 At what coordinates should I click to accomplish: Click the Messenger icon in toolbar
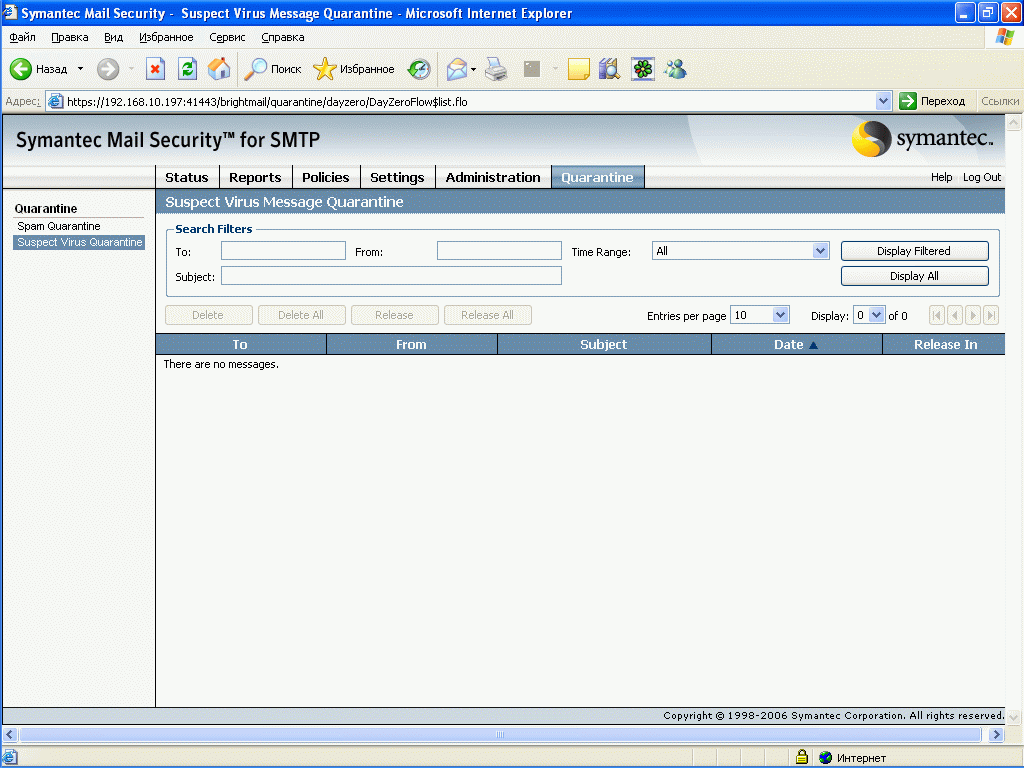point(675,69)
